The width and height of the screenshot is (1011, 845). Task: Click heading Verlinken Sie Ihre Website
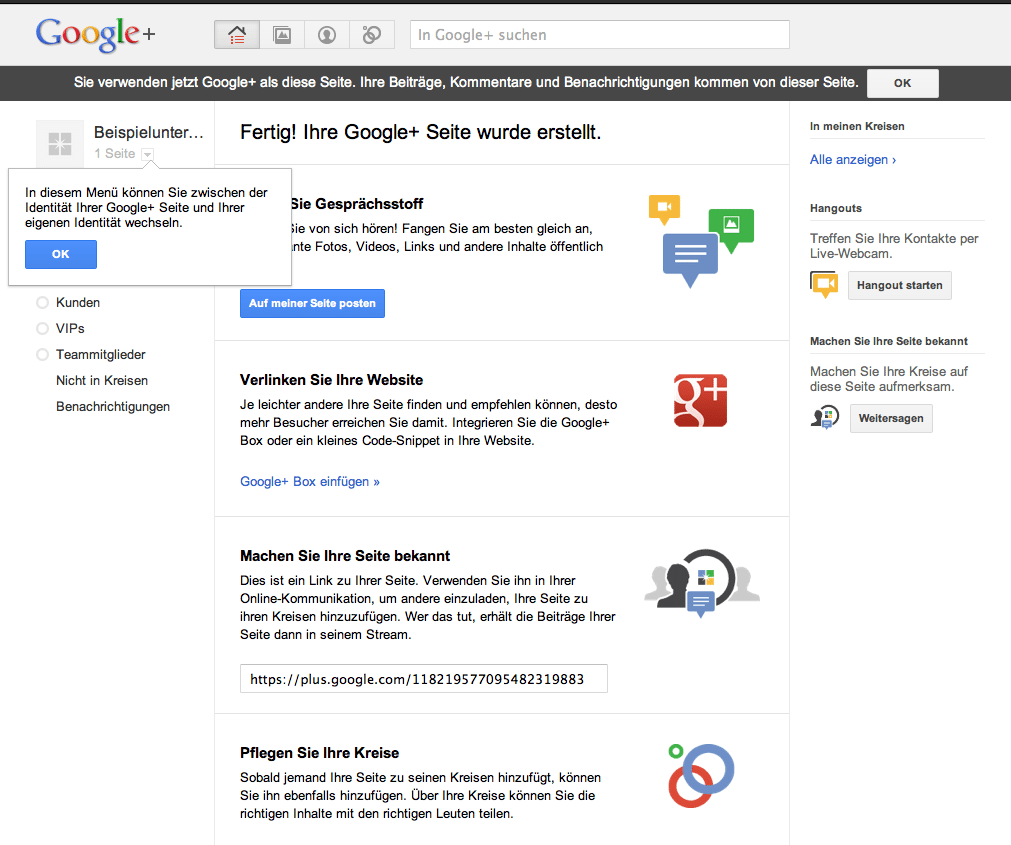click(331, 380)
